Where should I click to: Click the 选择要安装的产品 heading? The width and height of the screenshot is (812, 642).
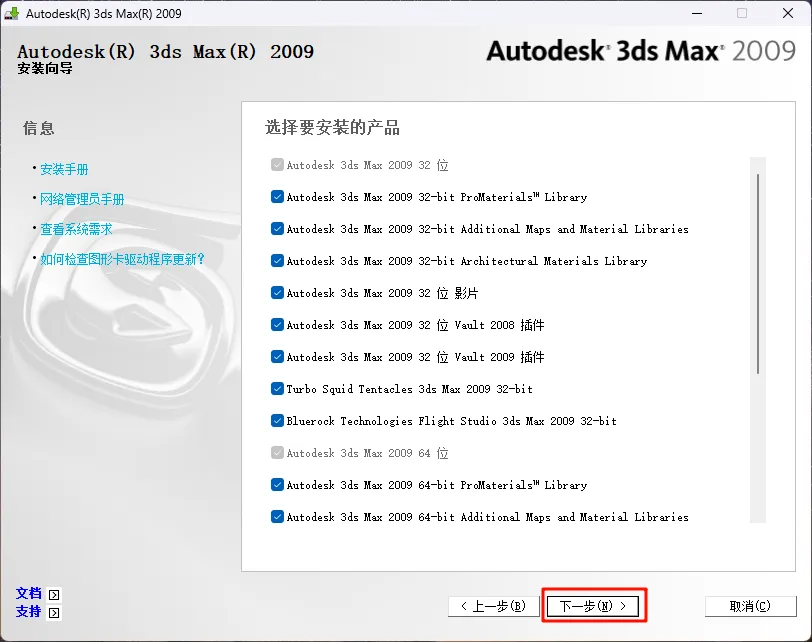[332, 127]
